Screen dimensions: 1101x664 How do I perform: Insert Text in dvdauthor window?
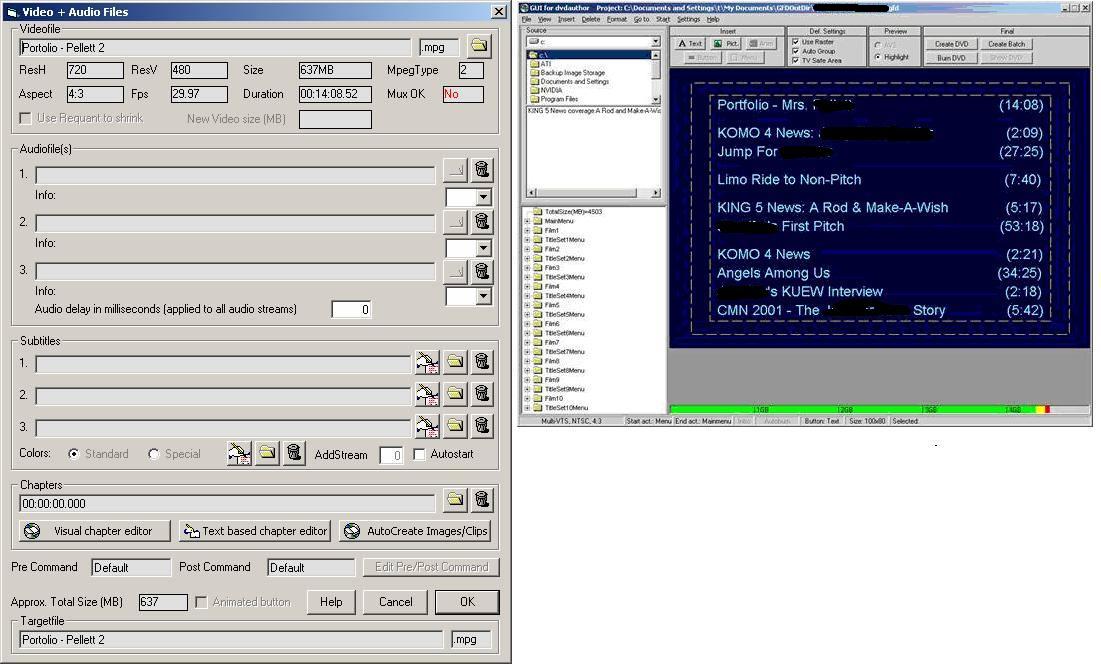(690, 44)
